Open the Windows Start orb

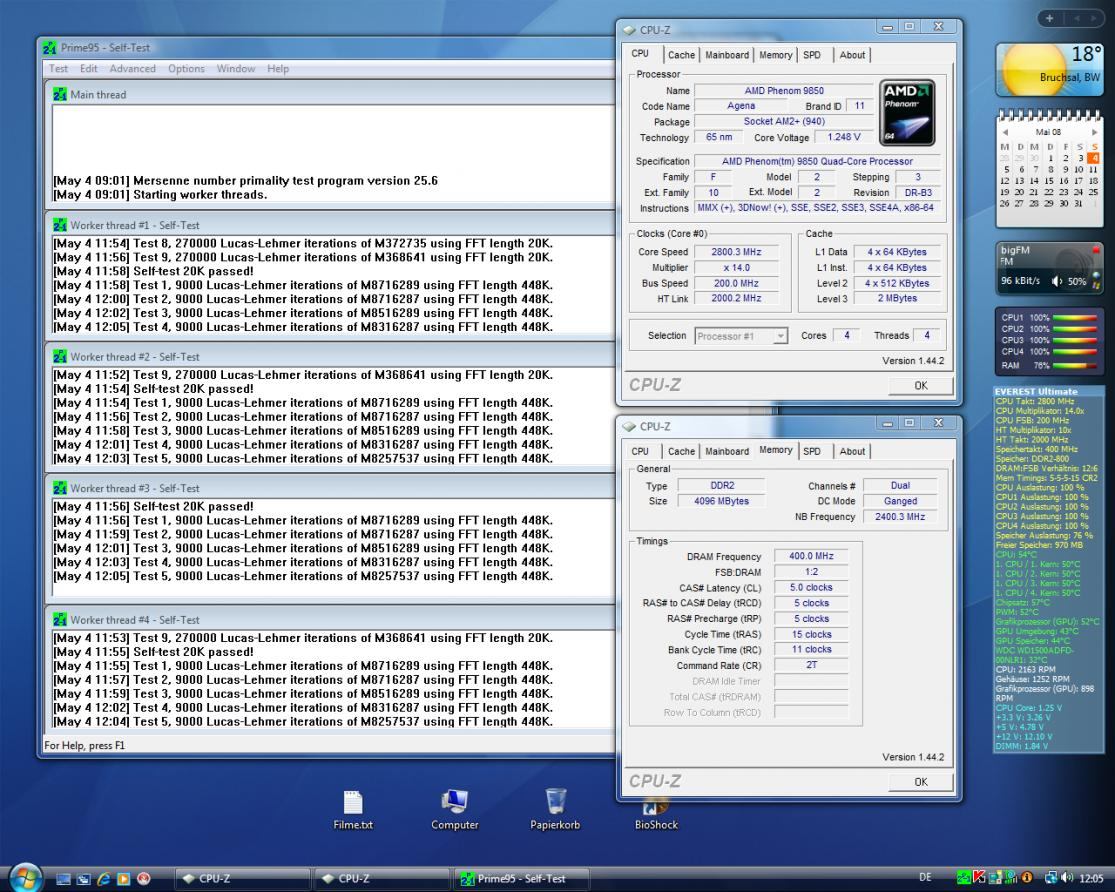click(24, 878)
